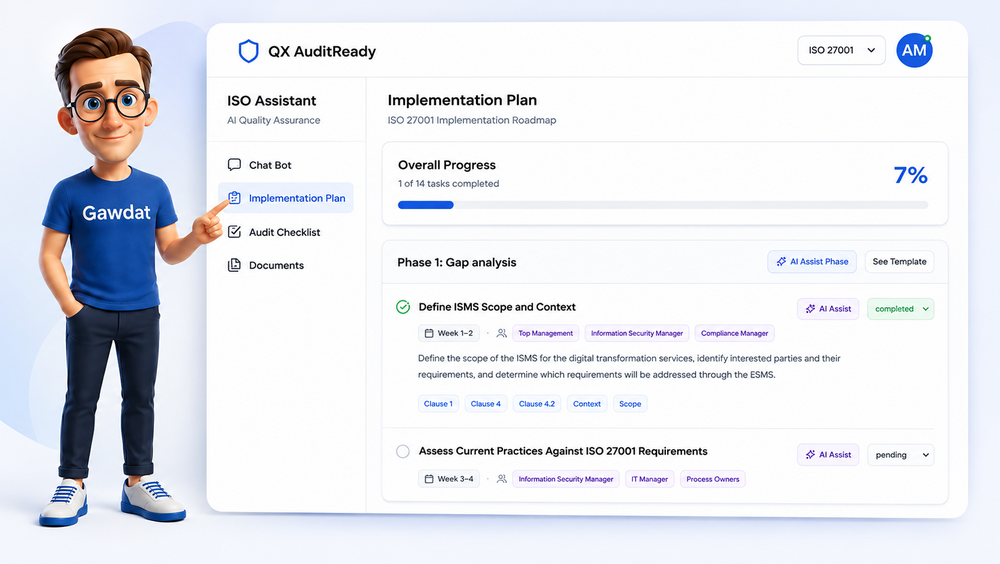Viewport: 1000px width, 564px height.
Task: Click the sparkle icon in AI Assist Phase
Action: 781,262
